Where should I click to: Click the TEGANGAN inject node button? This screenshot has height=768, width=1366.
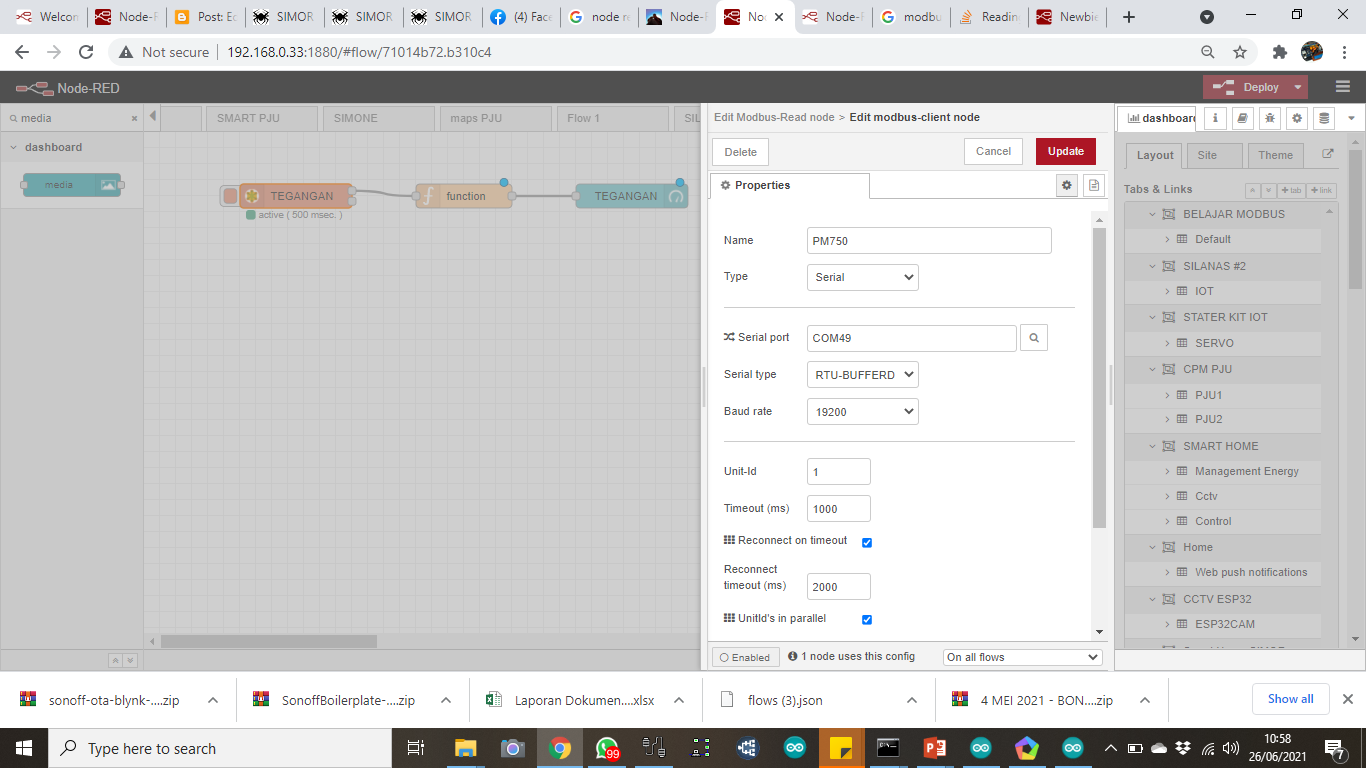click(230, 196)
